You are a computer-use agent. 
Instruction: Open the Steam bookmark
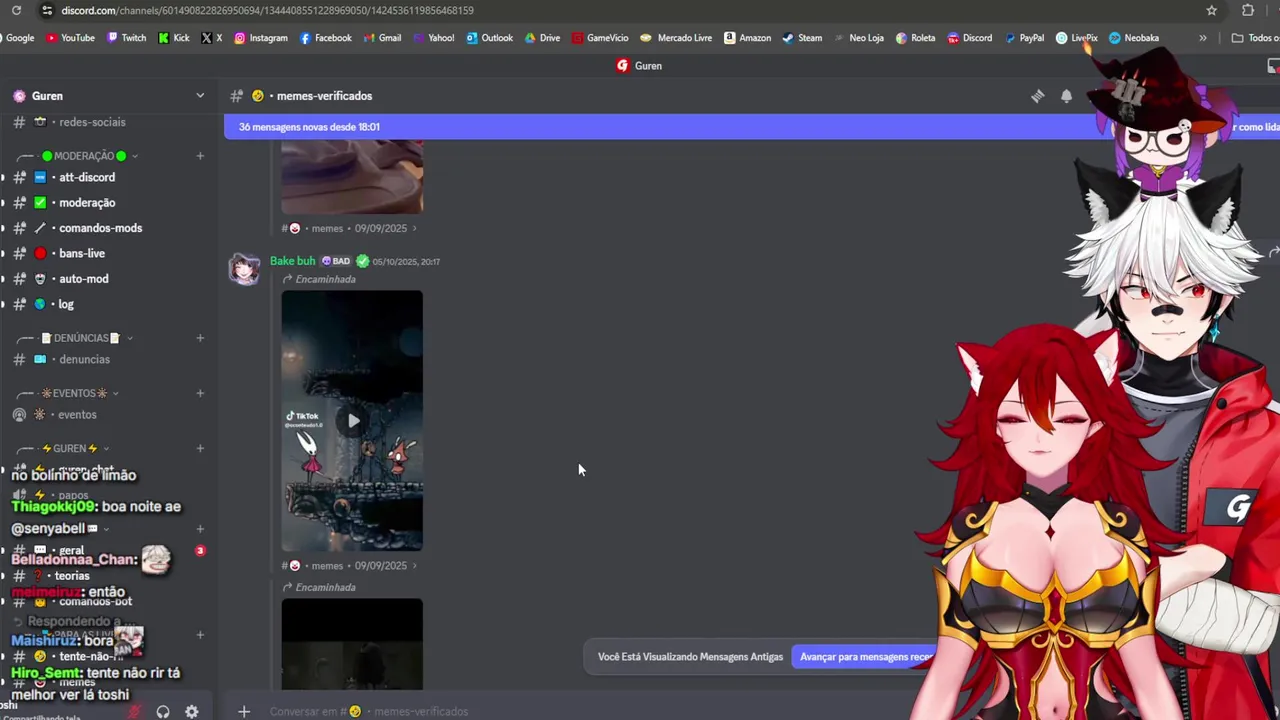(x=802, y=38)
